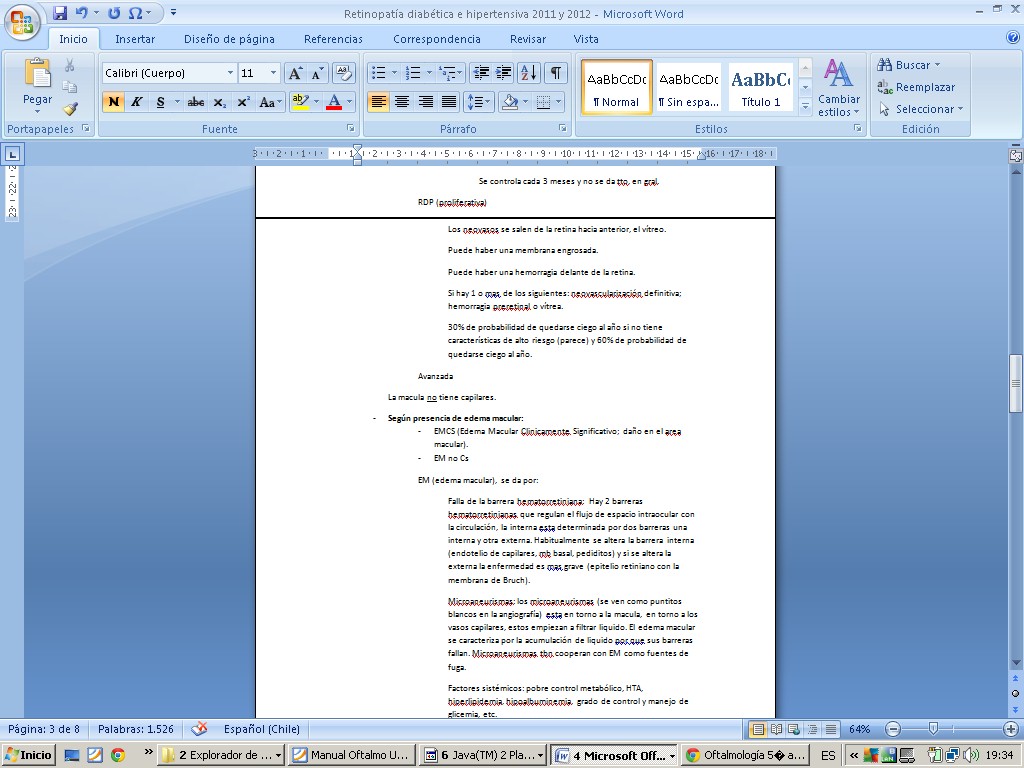Click the strikethrough (abc) icon

click(196, 102)
